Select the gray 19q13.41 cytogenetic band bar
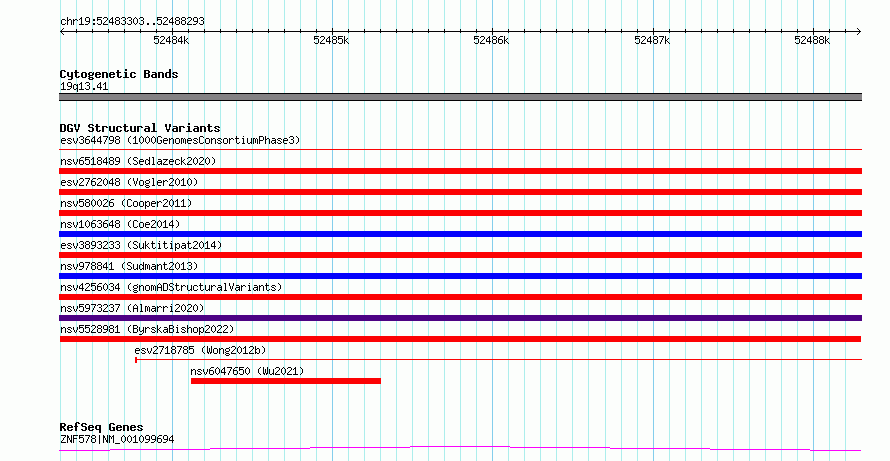890x461 pixels. (460, 97)
